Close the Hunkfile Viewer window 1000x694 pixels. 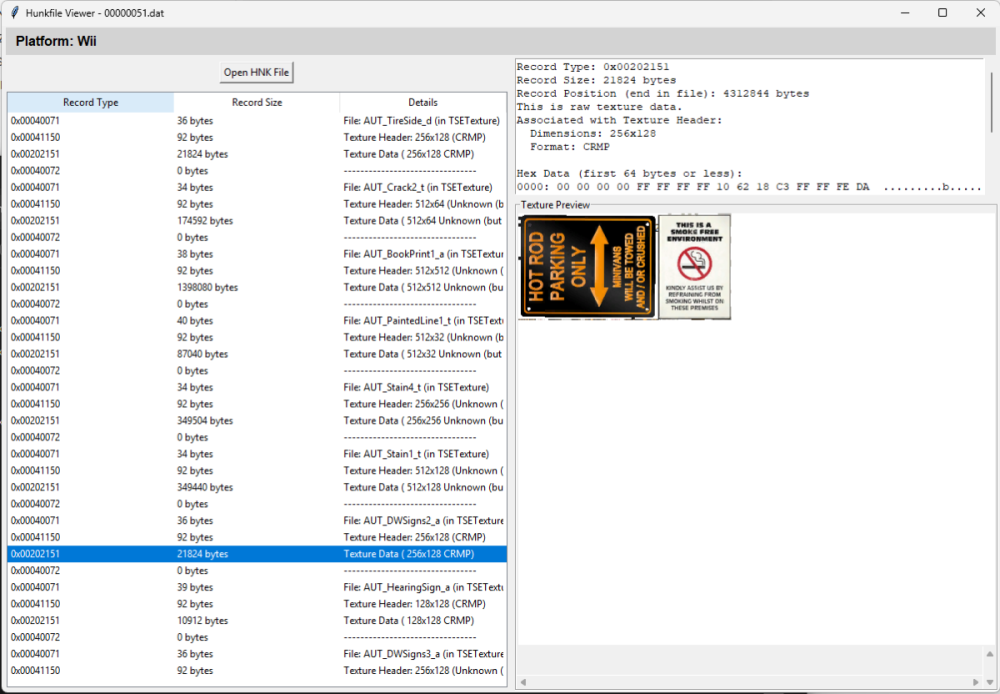978,13
